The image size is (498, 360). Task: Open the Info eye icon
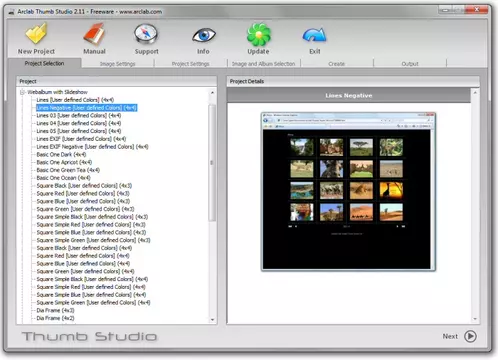click(204, 35)
